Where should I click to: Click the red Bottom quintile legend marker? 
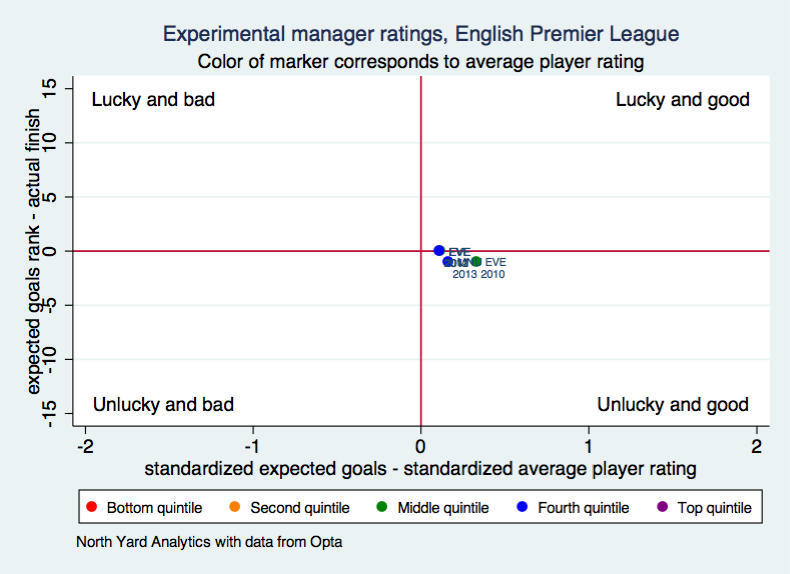pyautogui.click(x=92, y=508)
